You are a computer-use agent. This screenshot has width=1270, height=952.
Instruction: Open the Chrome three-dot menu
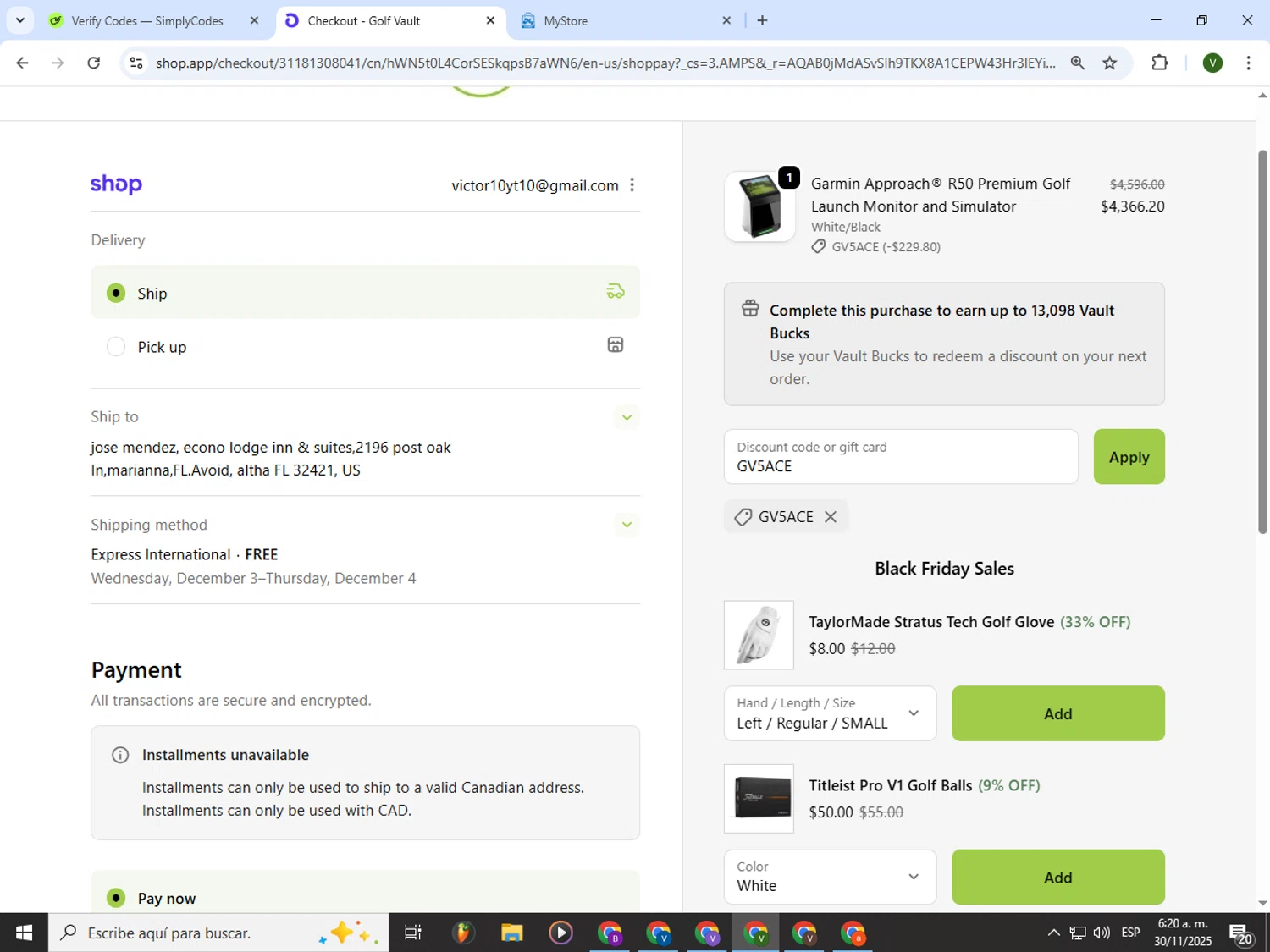point(1248,63)
